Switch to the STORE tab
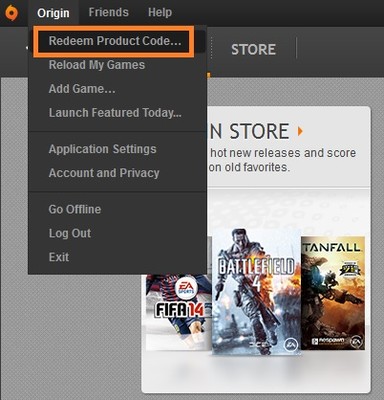 pyautogui.click(x=254, y=50)
